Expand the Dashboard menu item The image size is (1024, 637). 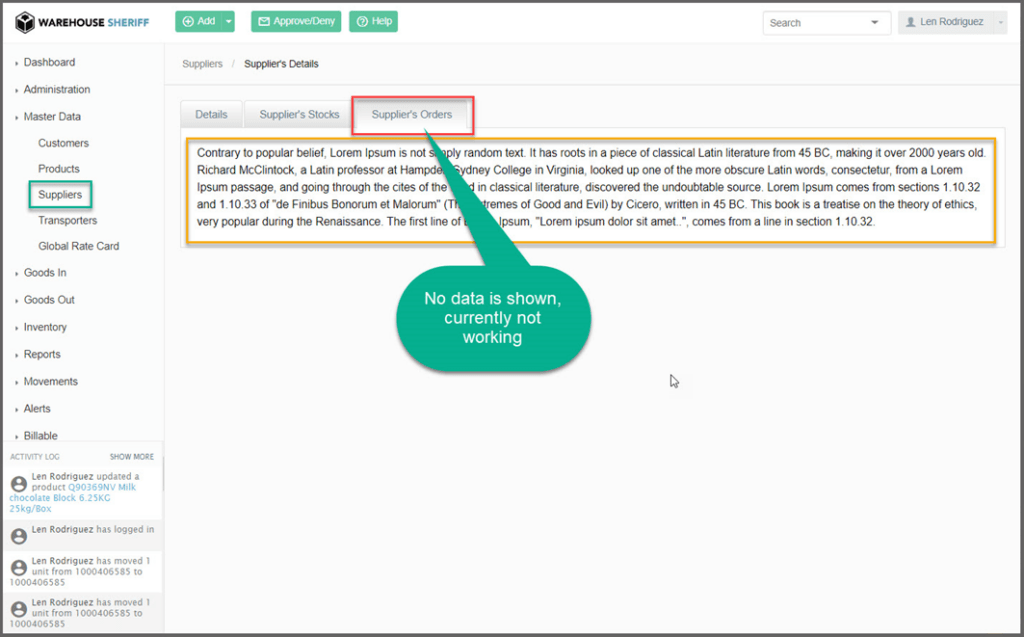coord(49,62)
